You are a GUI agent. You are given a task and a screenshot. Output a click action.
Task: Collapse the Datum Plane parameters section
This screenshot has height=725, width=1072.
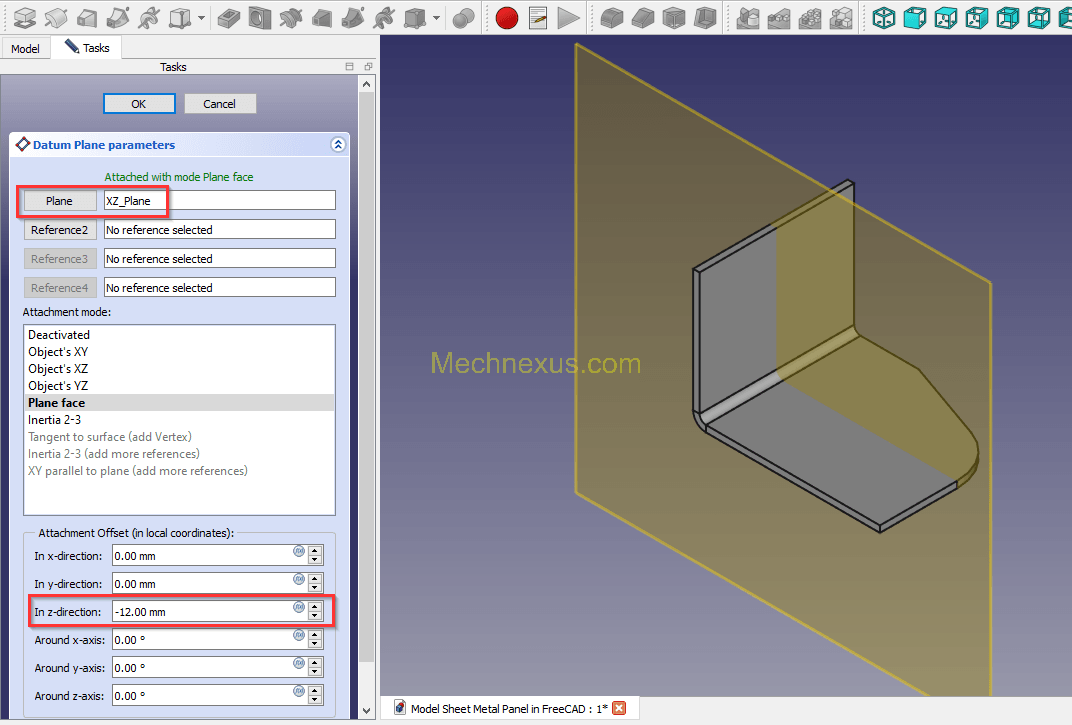pos(338,145)
